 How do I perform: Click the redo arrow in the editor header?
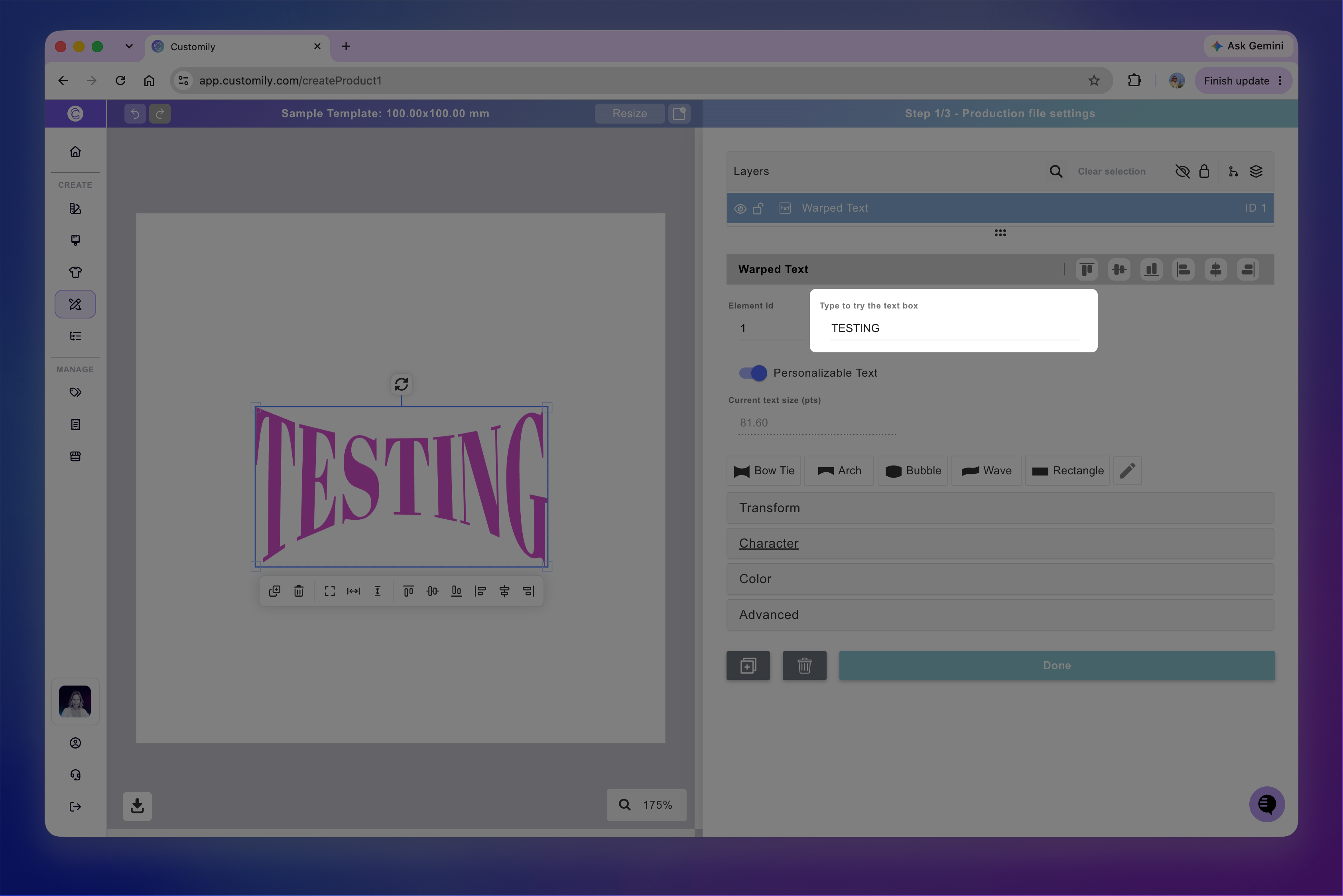[160, 113]
